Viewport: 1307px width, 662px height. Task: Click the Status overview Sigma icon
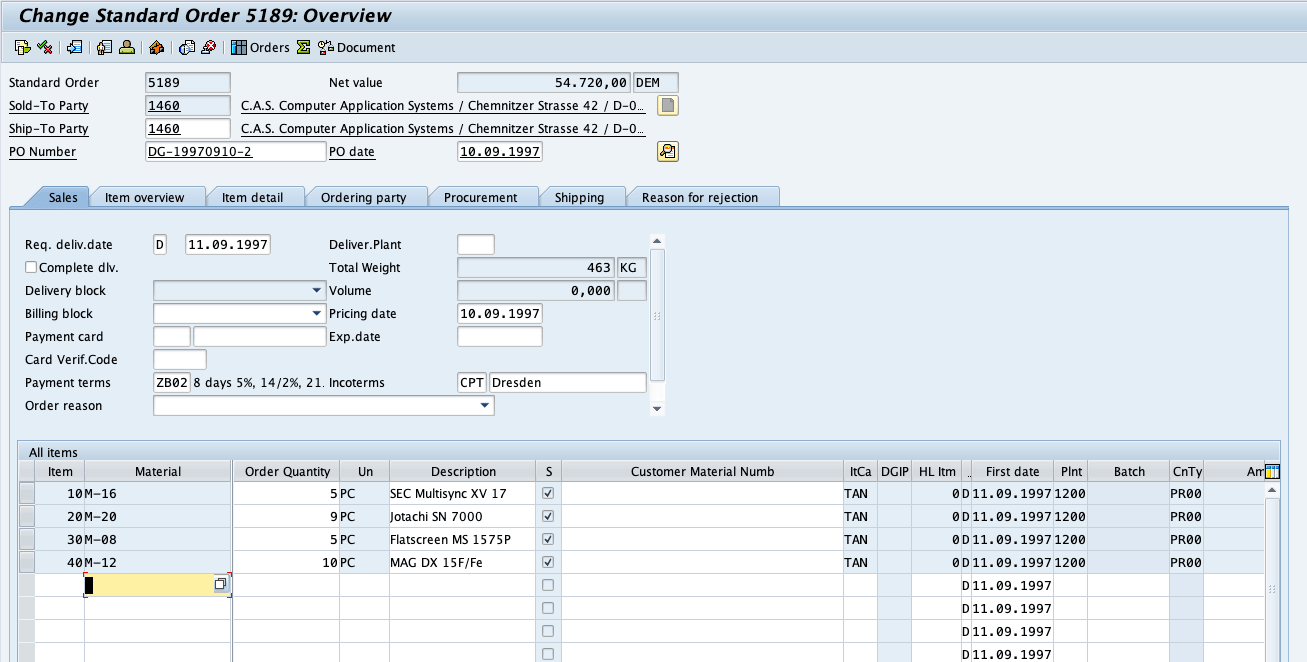[x=303, y=47]
